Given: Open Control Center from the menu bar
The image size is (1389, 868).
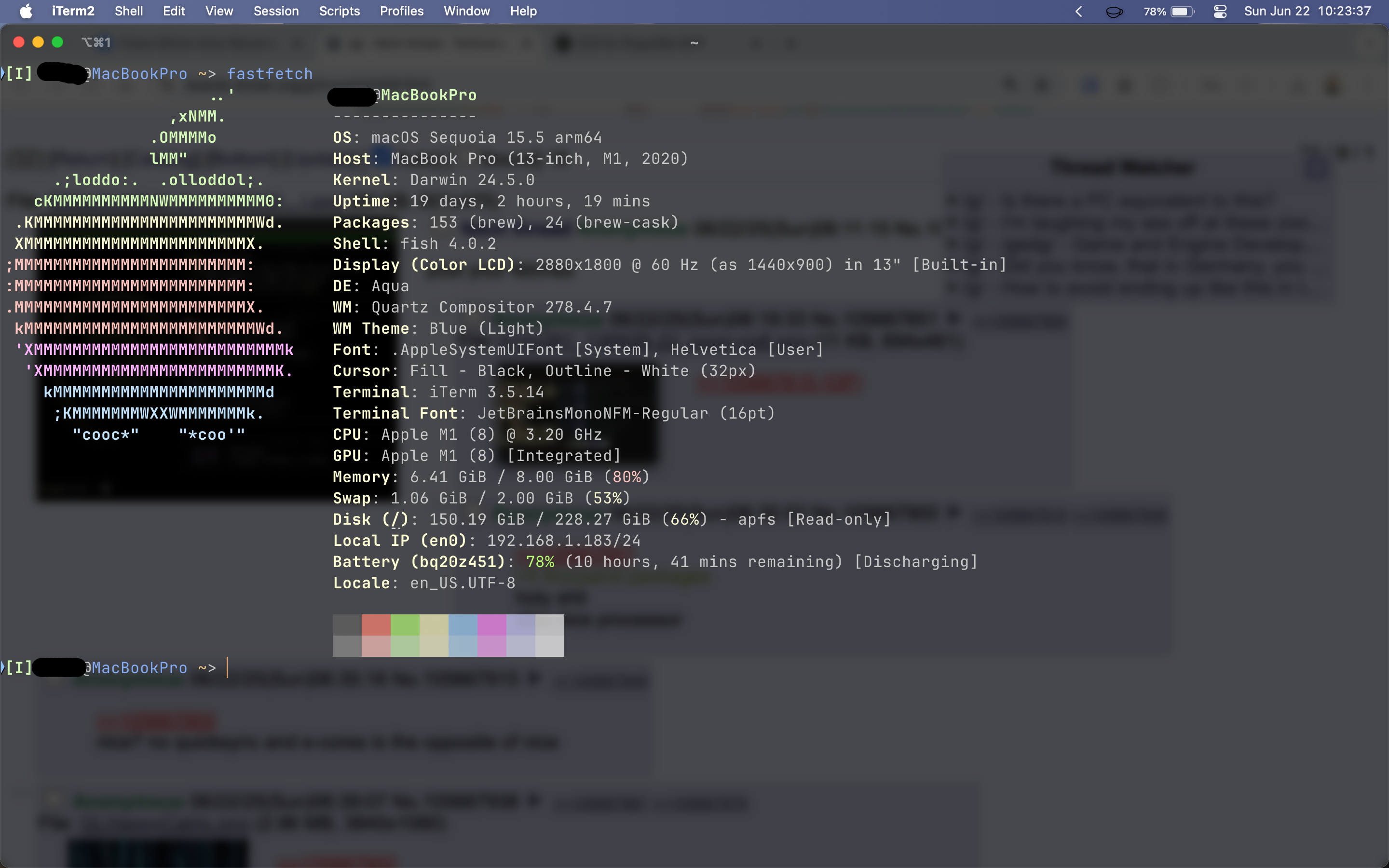Looking at the screenshot, I should (1220, 12).
